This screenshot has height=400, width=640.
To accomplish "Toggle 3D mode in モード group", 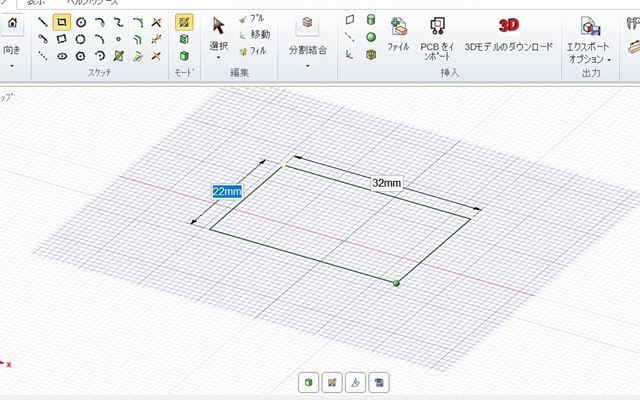I will click(x=184, y=56).
